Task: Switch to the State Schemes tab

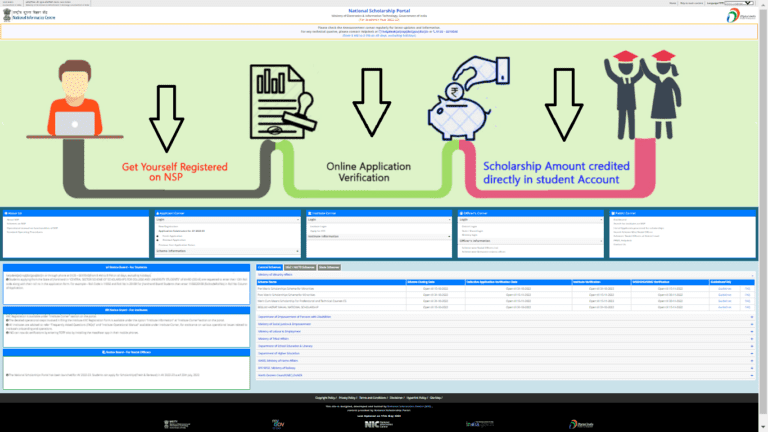Action: tap(329, 267)
